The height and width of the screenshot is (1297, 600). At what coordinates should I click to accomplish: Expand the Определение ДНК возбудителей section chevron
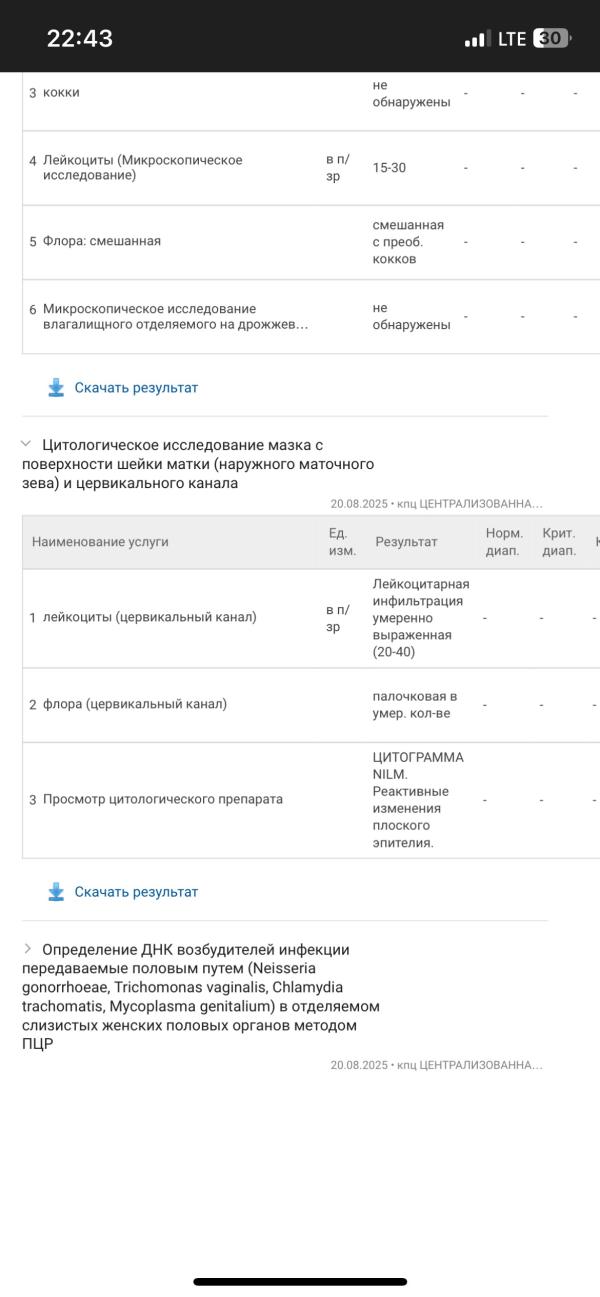[27, 948]
